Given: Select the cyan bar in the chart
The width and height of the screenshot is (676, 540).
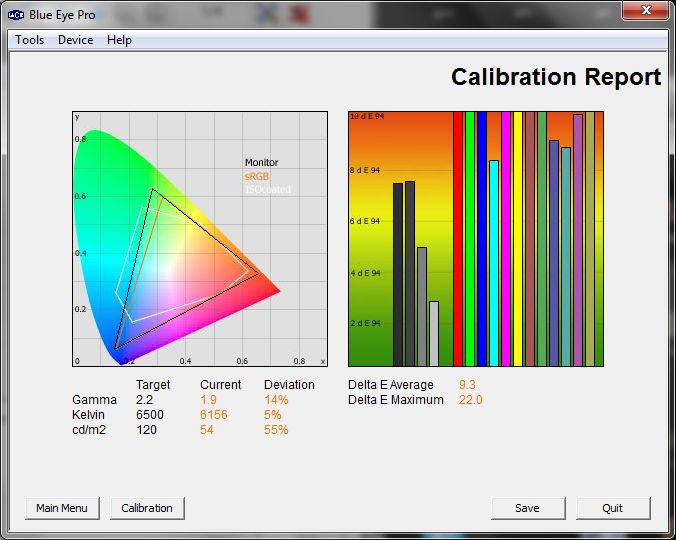Looking at the screenshot, I should click(494, 262).
